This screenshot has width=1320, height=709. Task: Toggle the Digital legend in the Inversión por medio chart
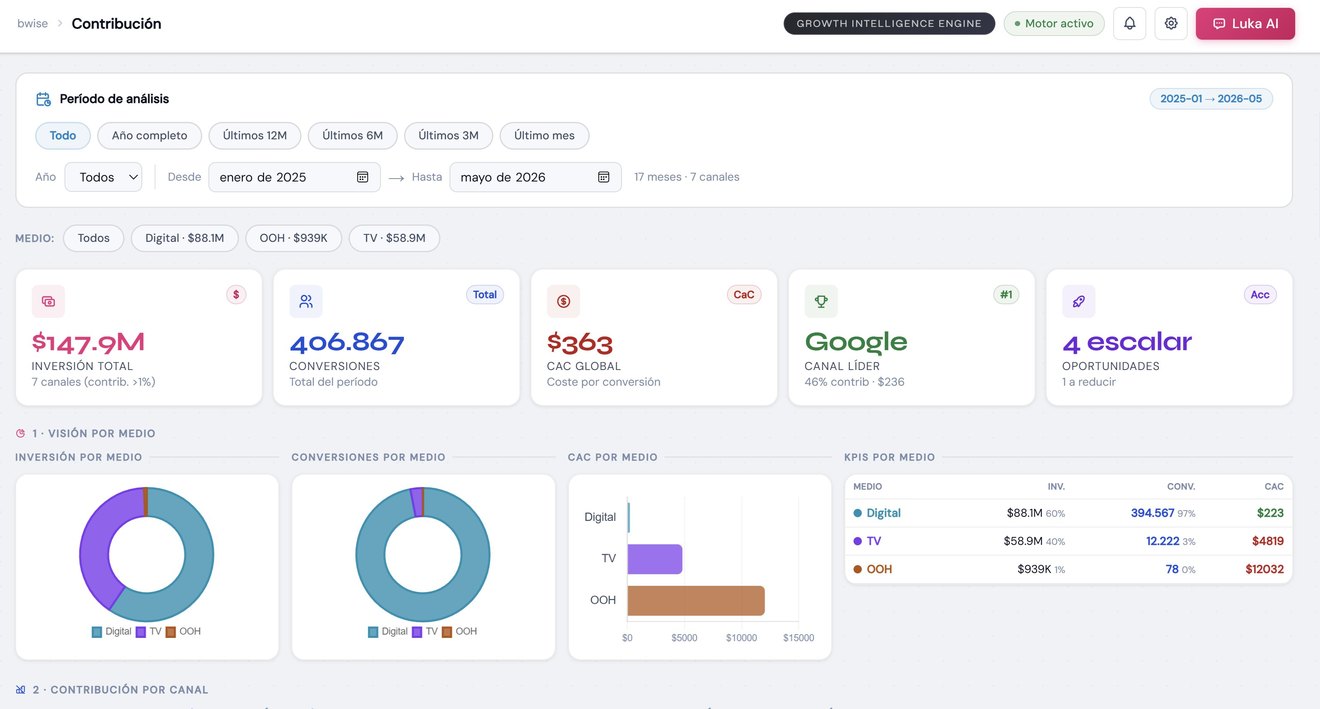(111, 632)
